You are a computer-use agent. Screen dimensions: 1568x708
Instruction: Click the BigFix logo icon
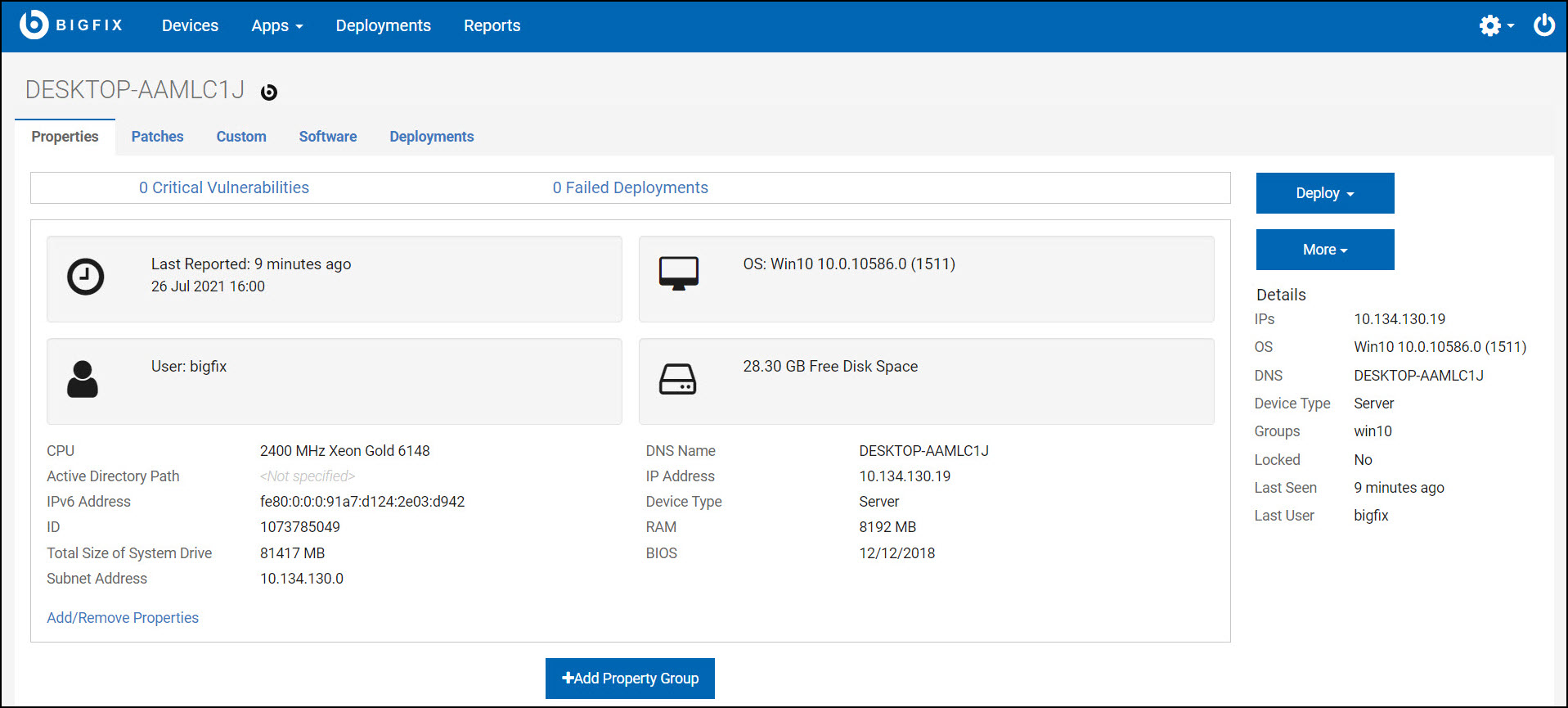click(34, 25)
